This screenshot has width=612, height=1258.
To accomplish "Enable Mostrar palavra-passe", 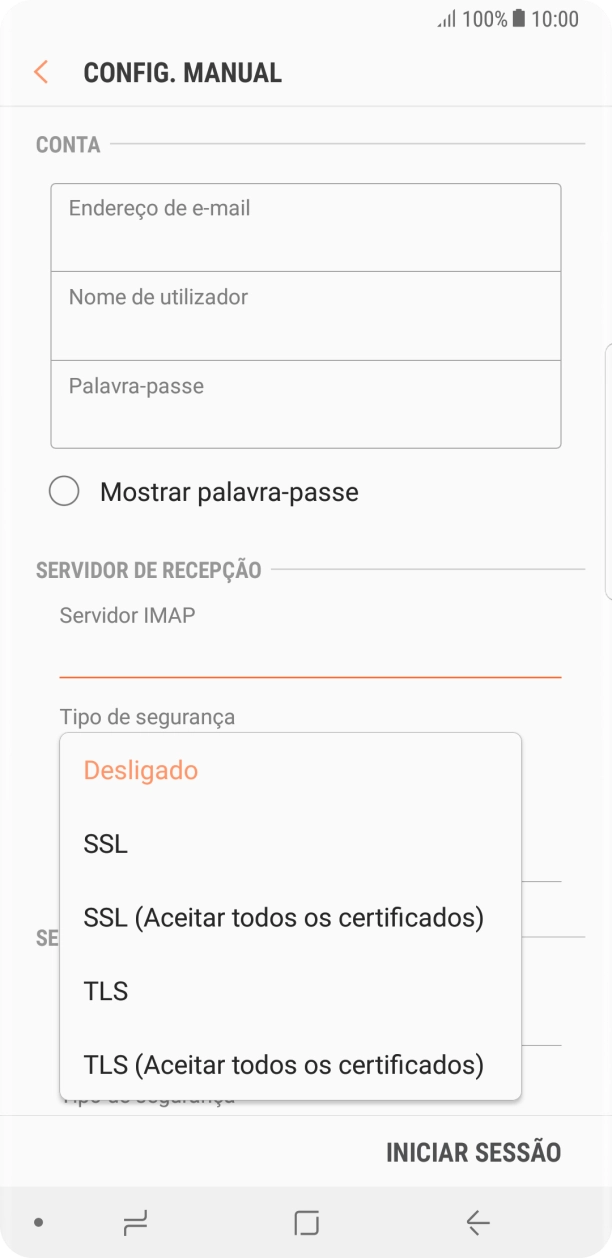I will [65, 491].
